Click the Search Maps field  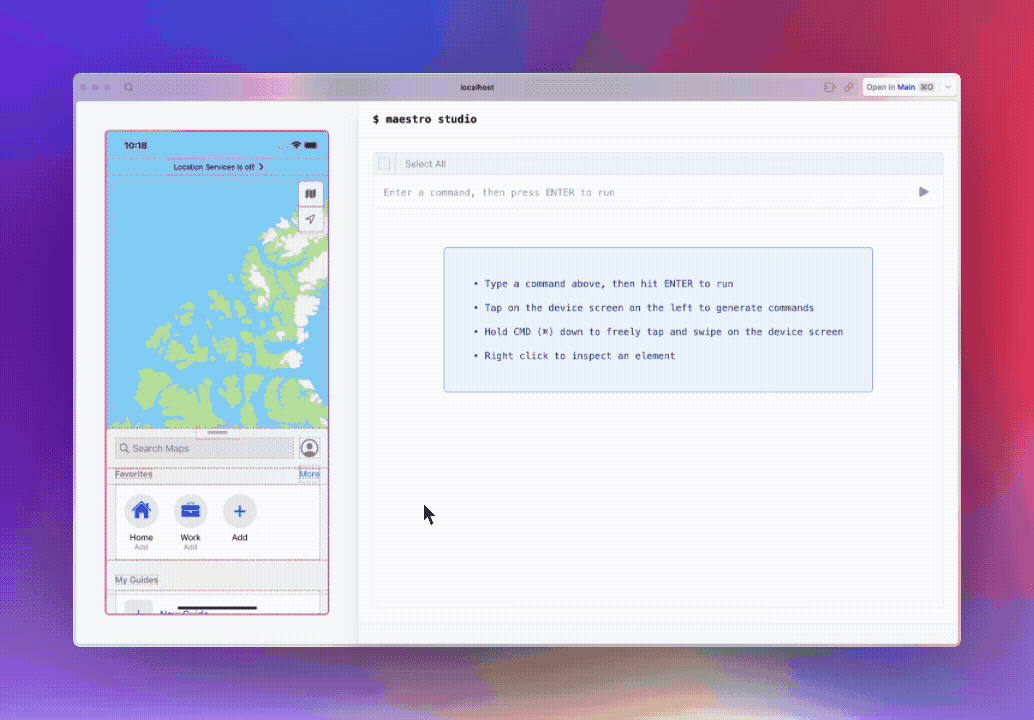coord(204,448)
